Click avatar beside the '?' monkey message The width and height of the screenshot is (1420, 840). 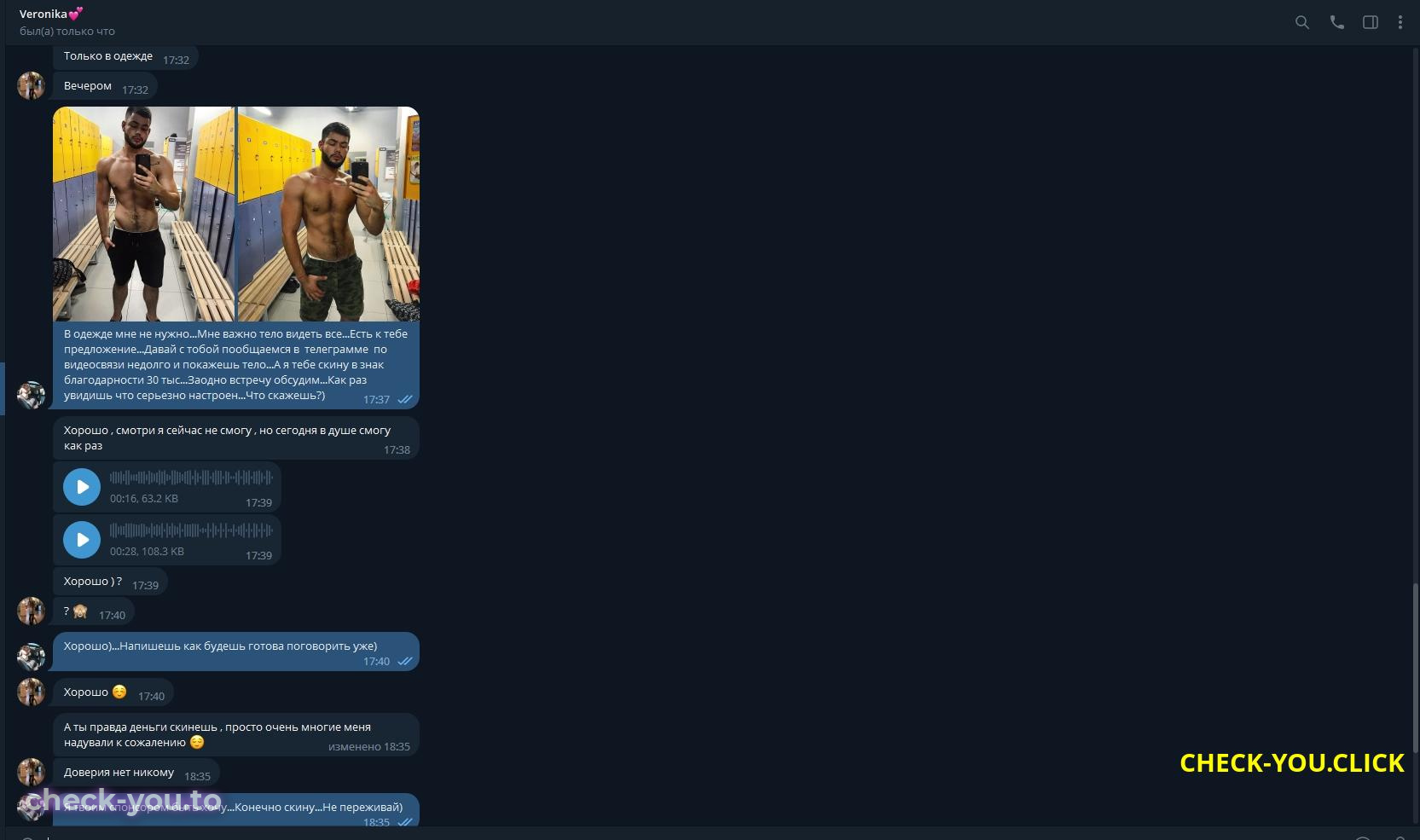point(31,611)
